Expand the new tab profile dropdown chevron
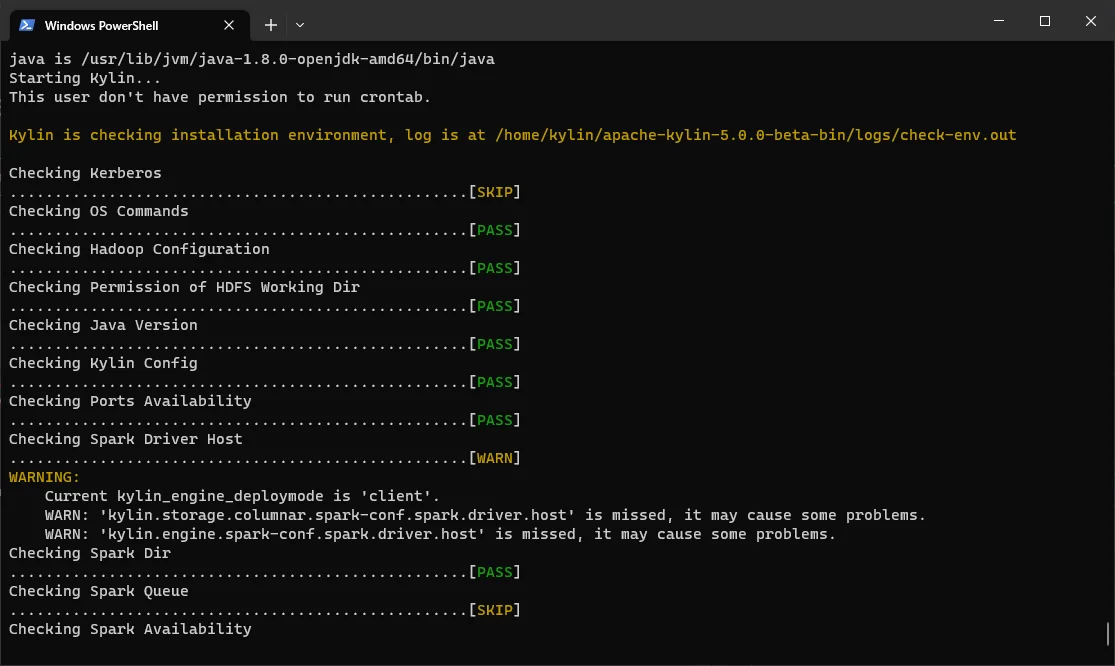The height and width of the screenshot is (666, 1115). click(300, 25)
